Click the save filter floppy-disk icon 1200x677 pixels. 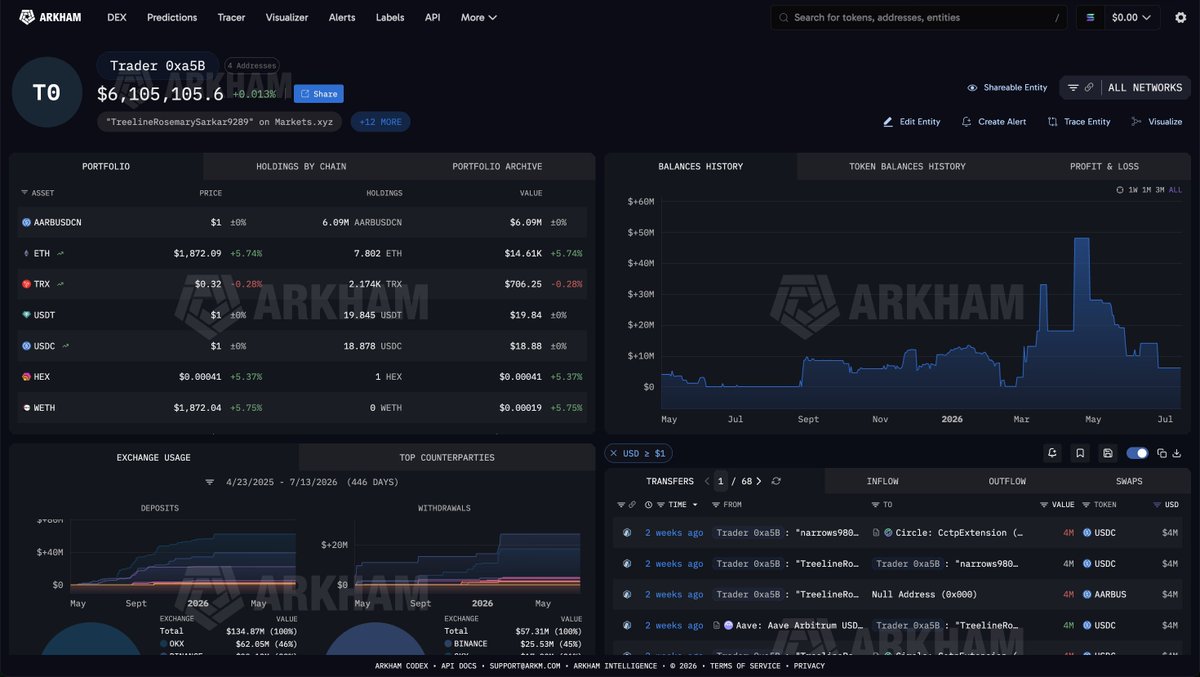1108,453
